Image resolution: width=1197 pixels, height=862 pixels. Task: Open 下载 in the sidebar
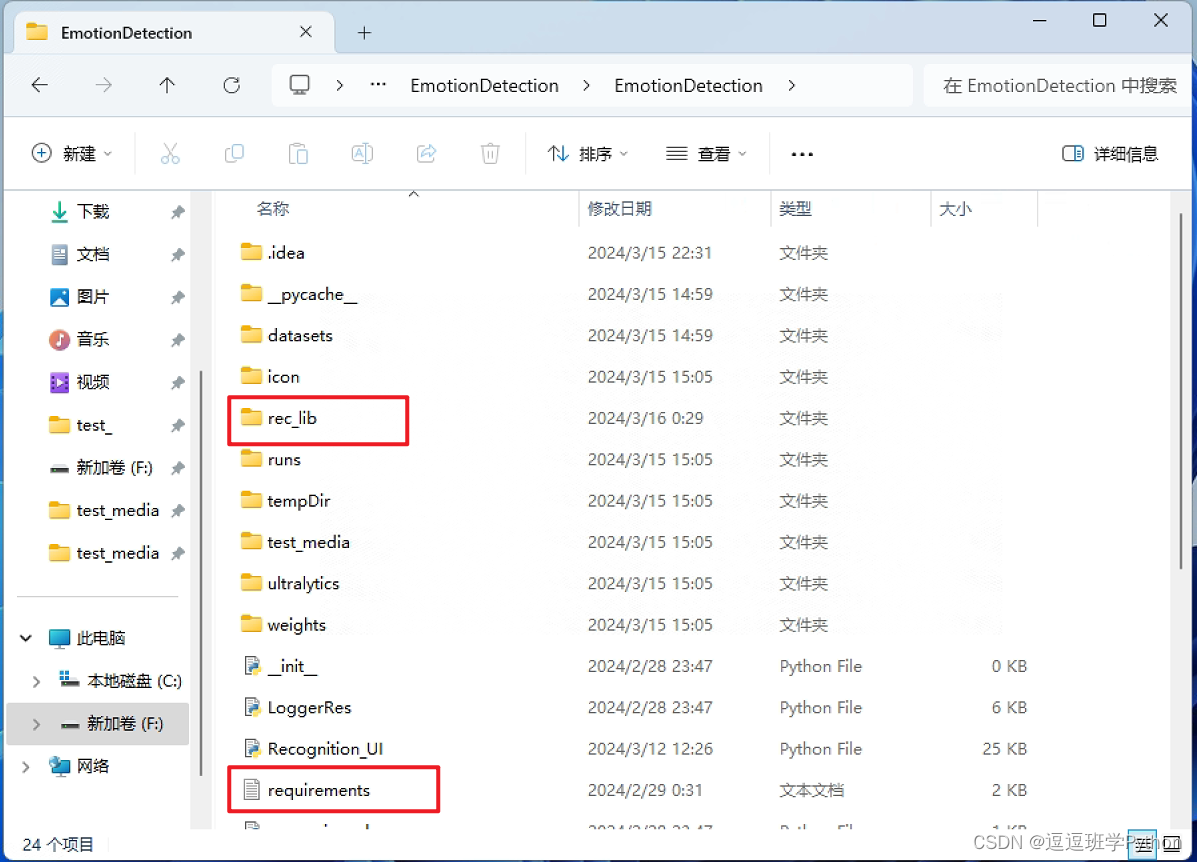92,211
